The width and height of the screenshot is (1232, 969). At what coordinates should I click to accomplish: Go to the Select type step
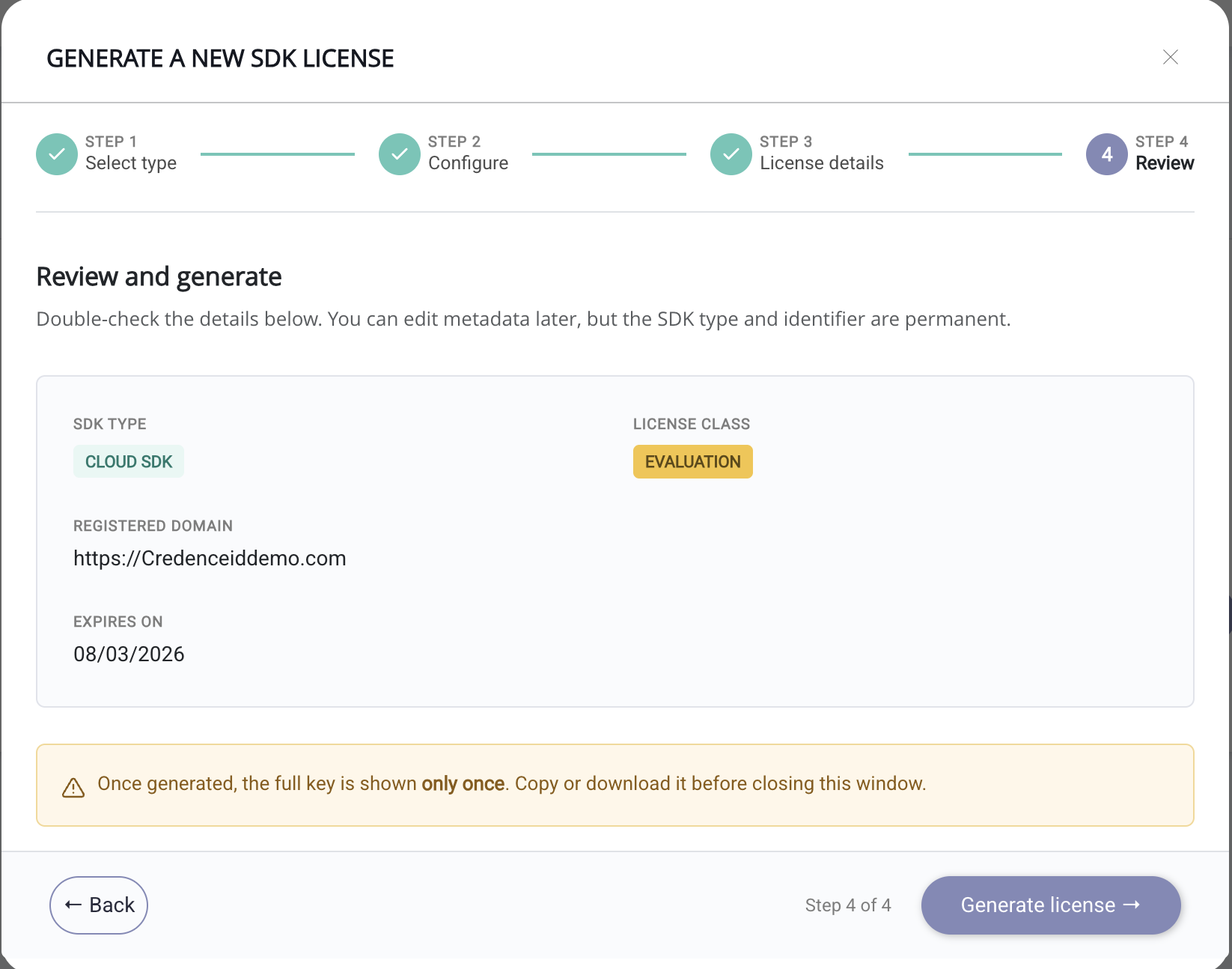(x=131, y=163)
